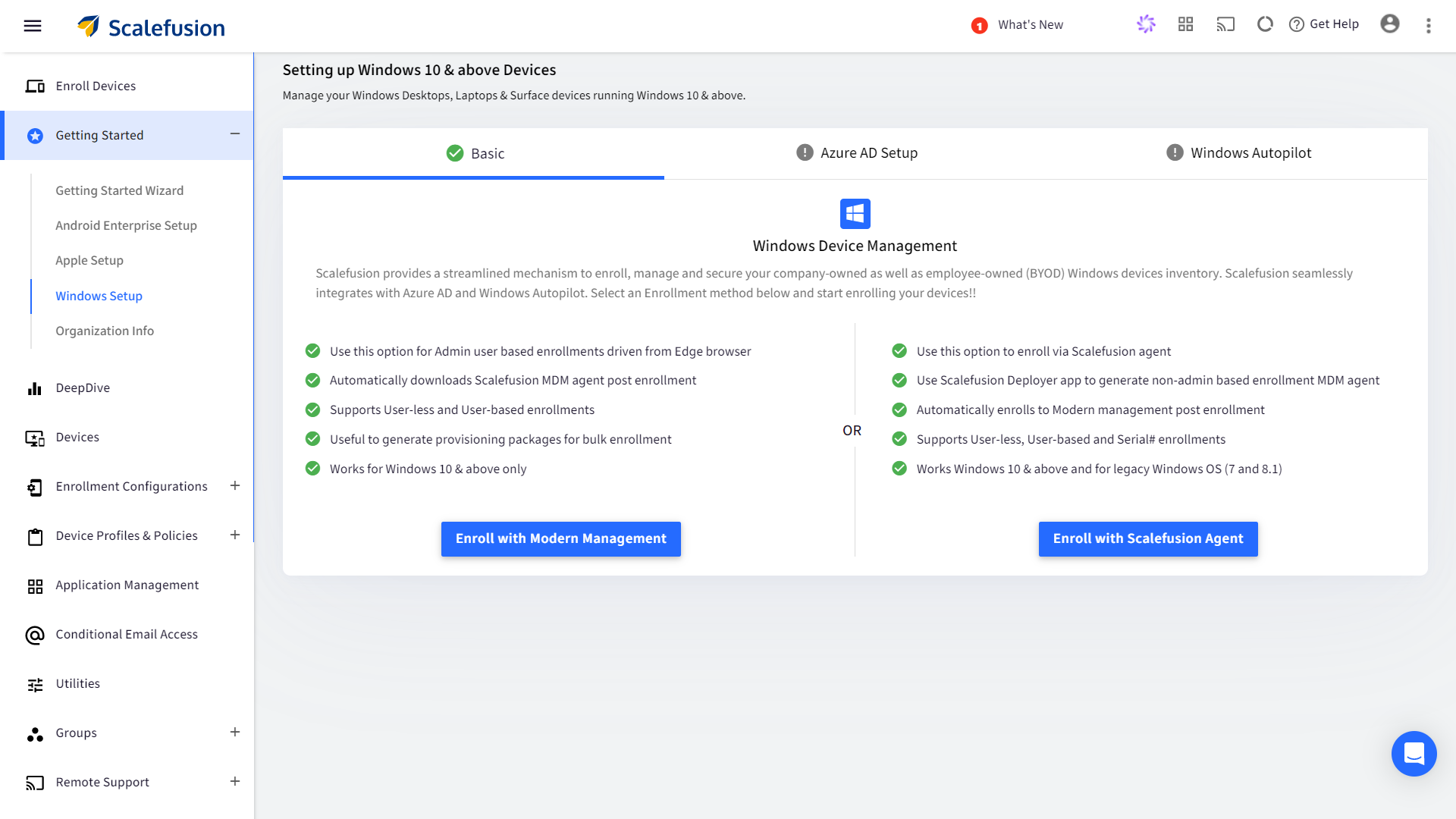The image size is (1456, 819).
Task: Open Getting Started Wizard
Action: 119,190
